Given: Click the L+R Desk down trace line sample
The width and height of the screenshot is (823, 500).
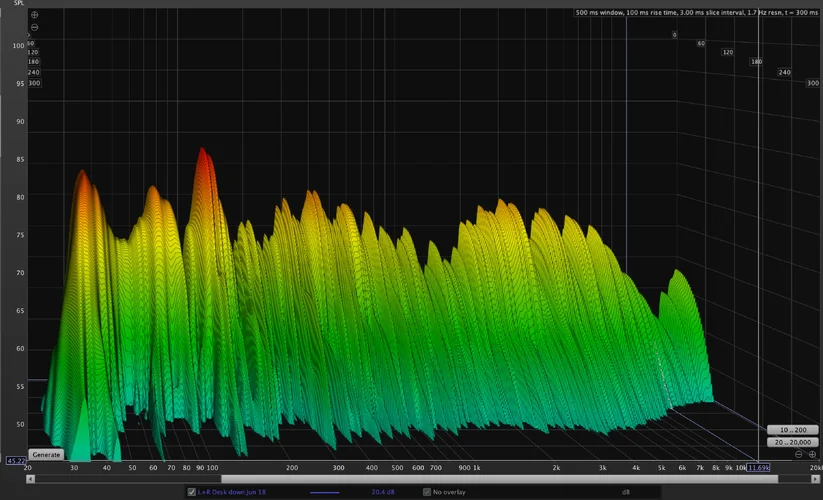Looking at the screenshot, I should pyautogui.click(x=324, y=492).
